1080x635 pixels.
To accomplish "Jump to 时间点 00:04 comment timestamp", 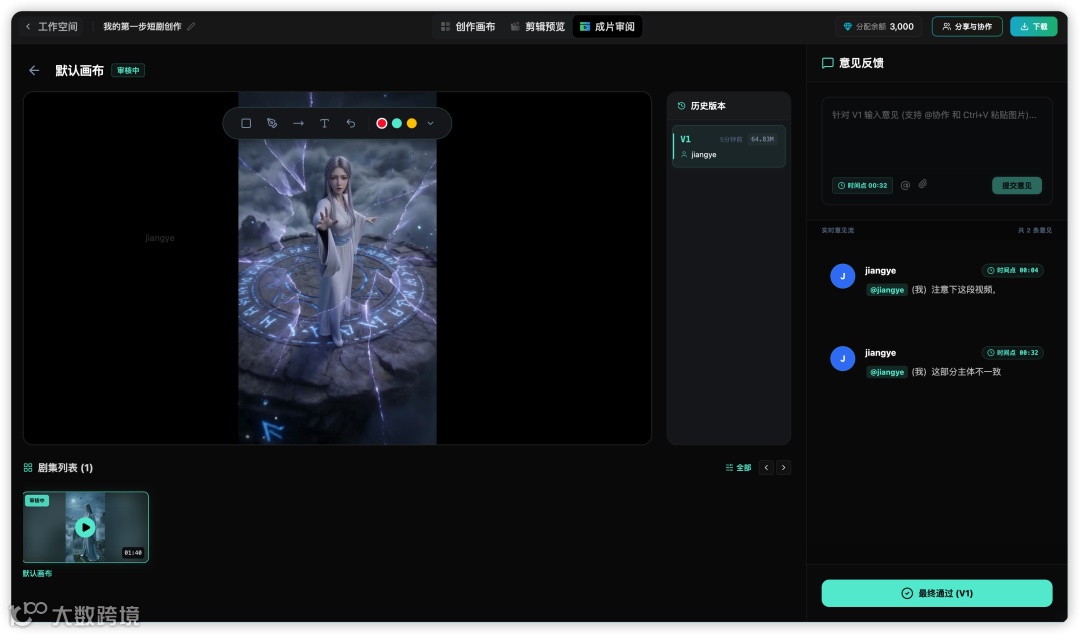I will [1012, 270].
